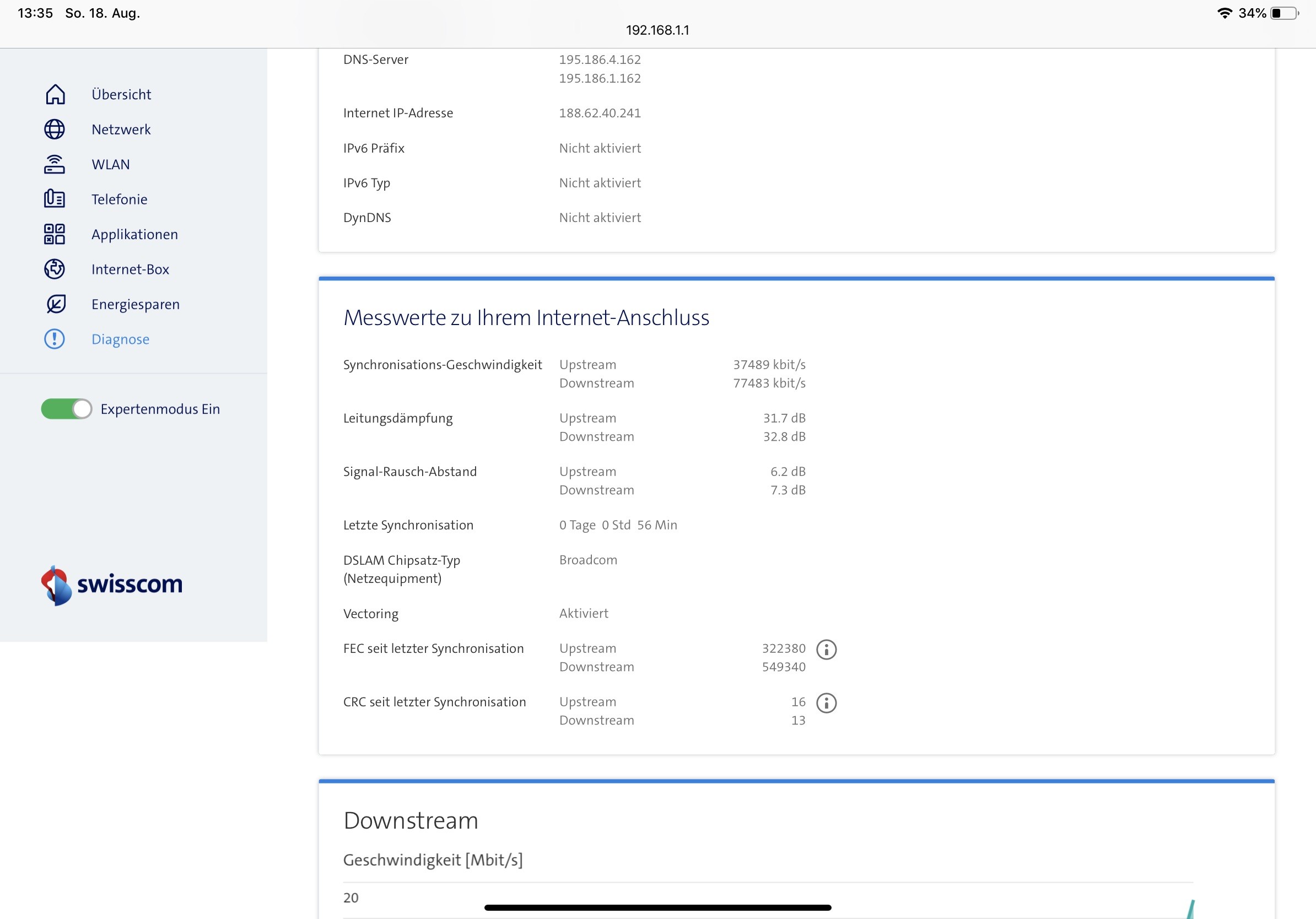Select the Diagnose menu item
The image size is (1316, 919).
tap(120, 339)
